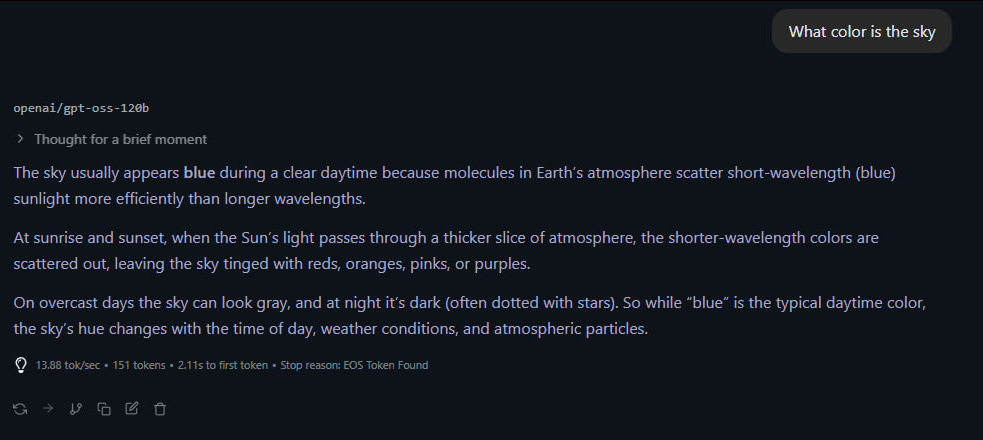Expand the thought chevron arrow
This screenshot has width=983, height=440.
click(20, 139)
